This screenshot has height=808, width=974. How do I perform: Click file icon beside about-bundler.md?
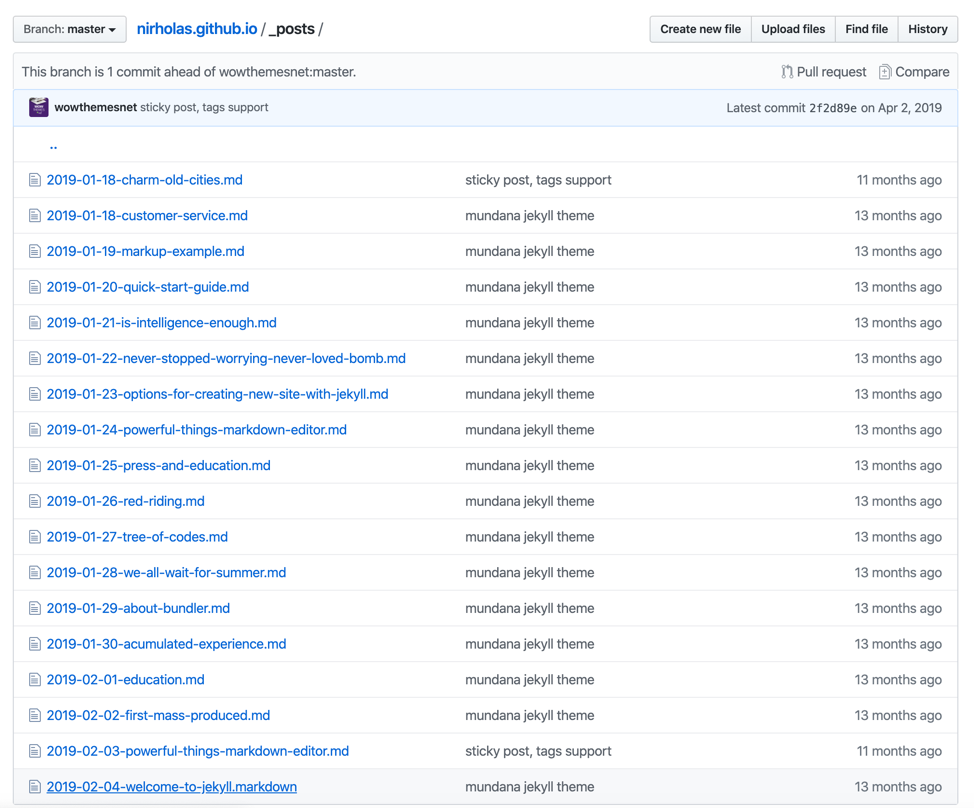coord(35,609)
